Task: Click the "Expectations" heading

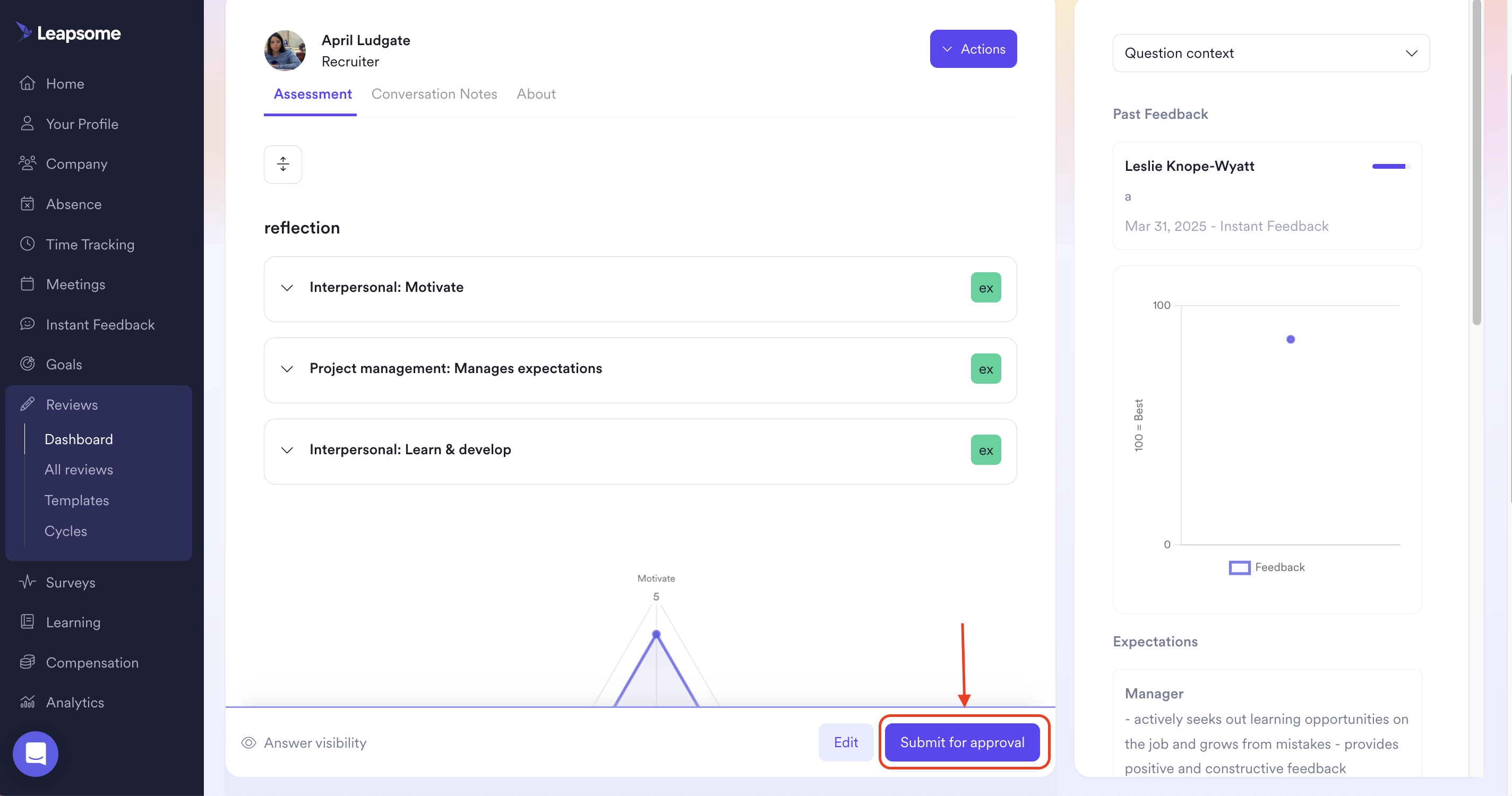Action: point(1155,641)
